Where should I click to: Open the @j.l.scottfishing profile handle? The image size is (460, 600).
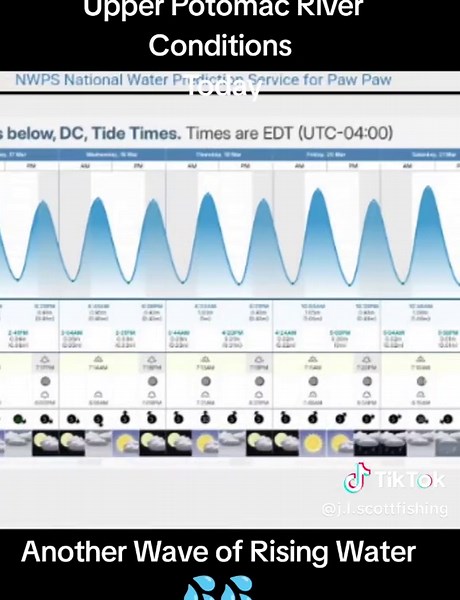click(385, 509)
